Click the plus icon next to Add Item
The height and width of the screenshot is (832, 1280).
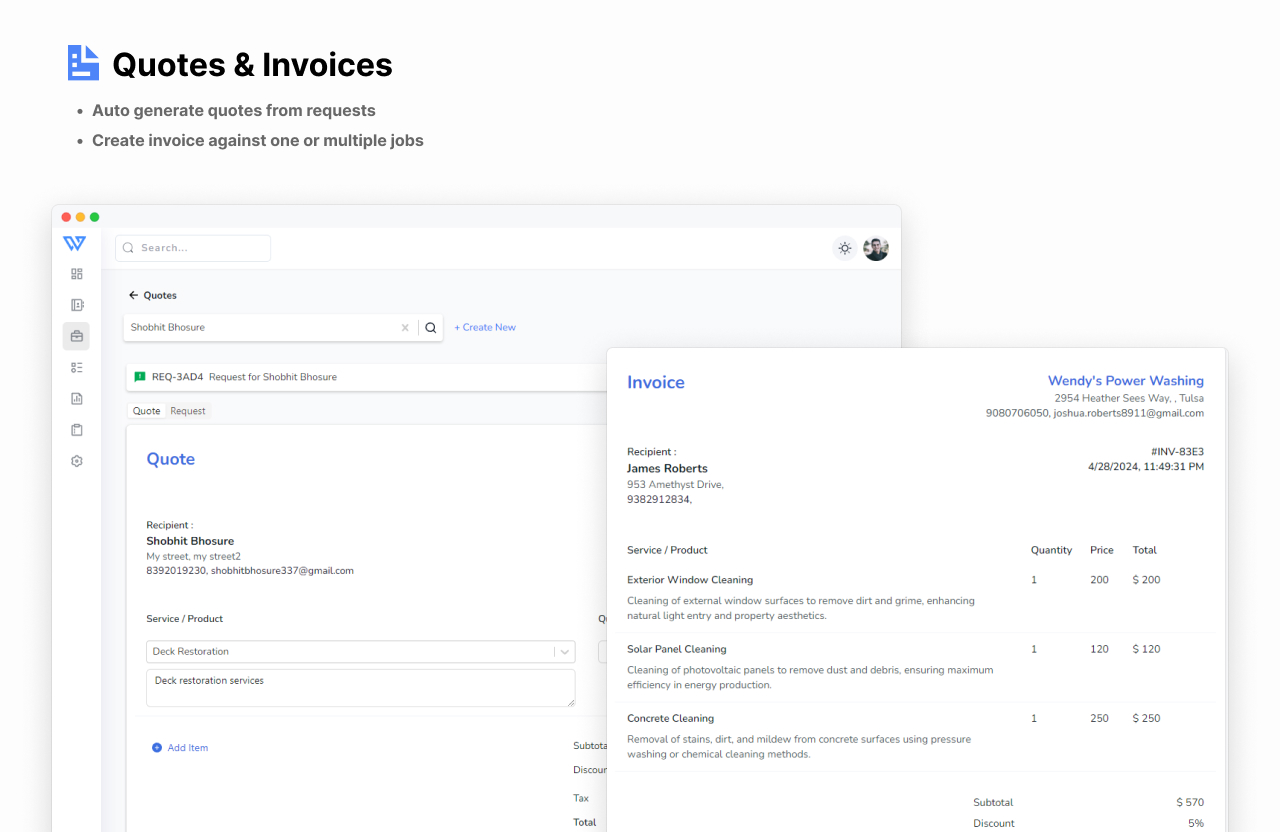click(157, 748)
